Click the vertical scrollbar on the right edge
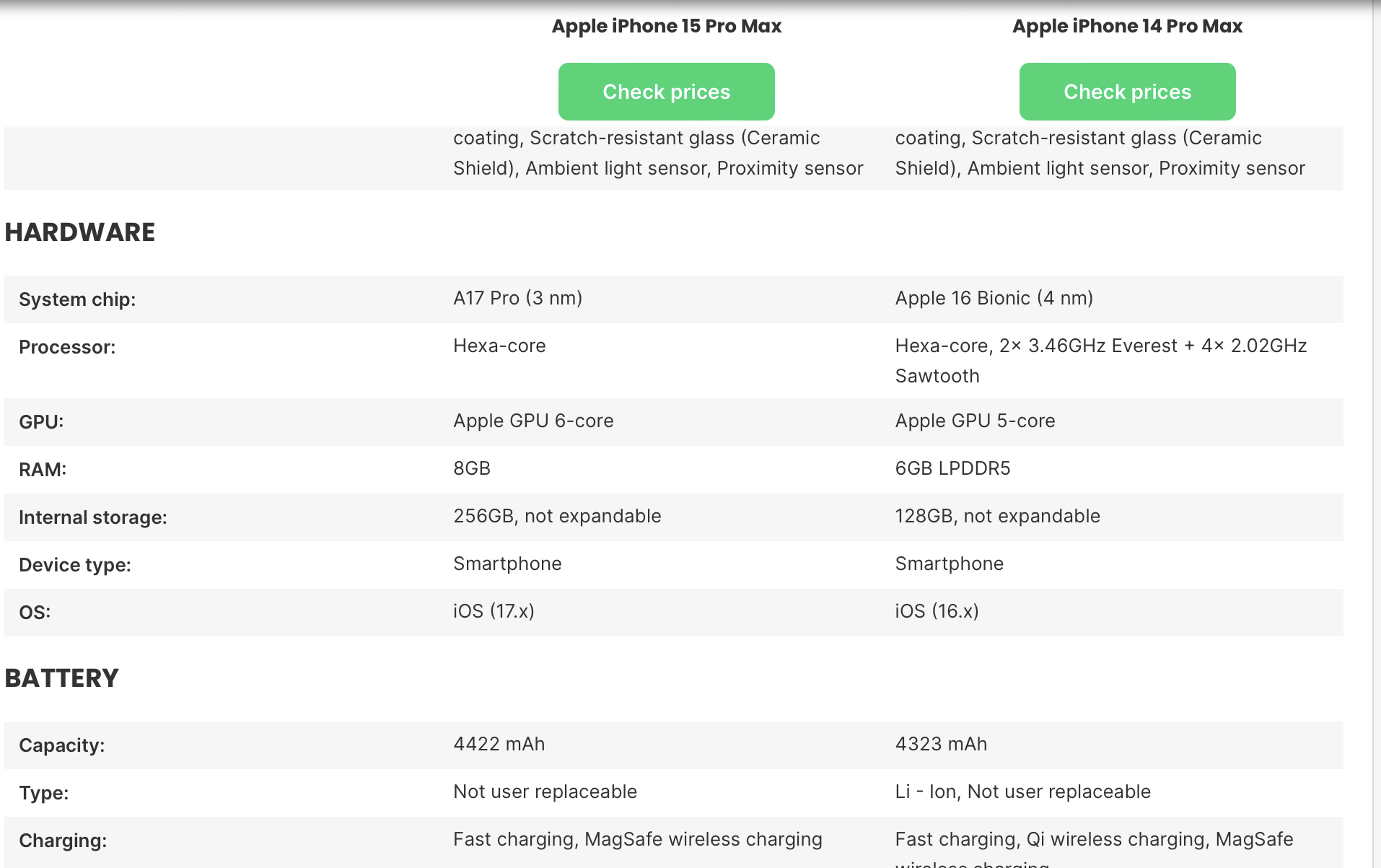The width and height of the screenshot is (1381, 868). tap(1376, 434)
